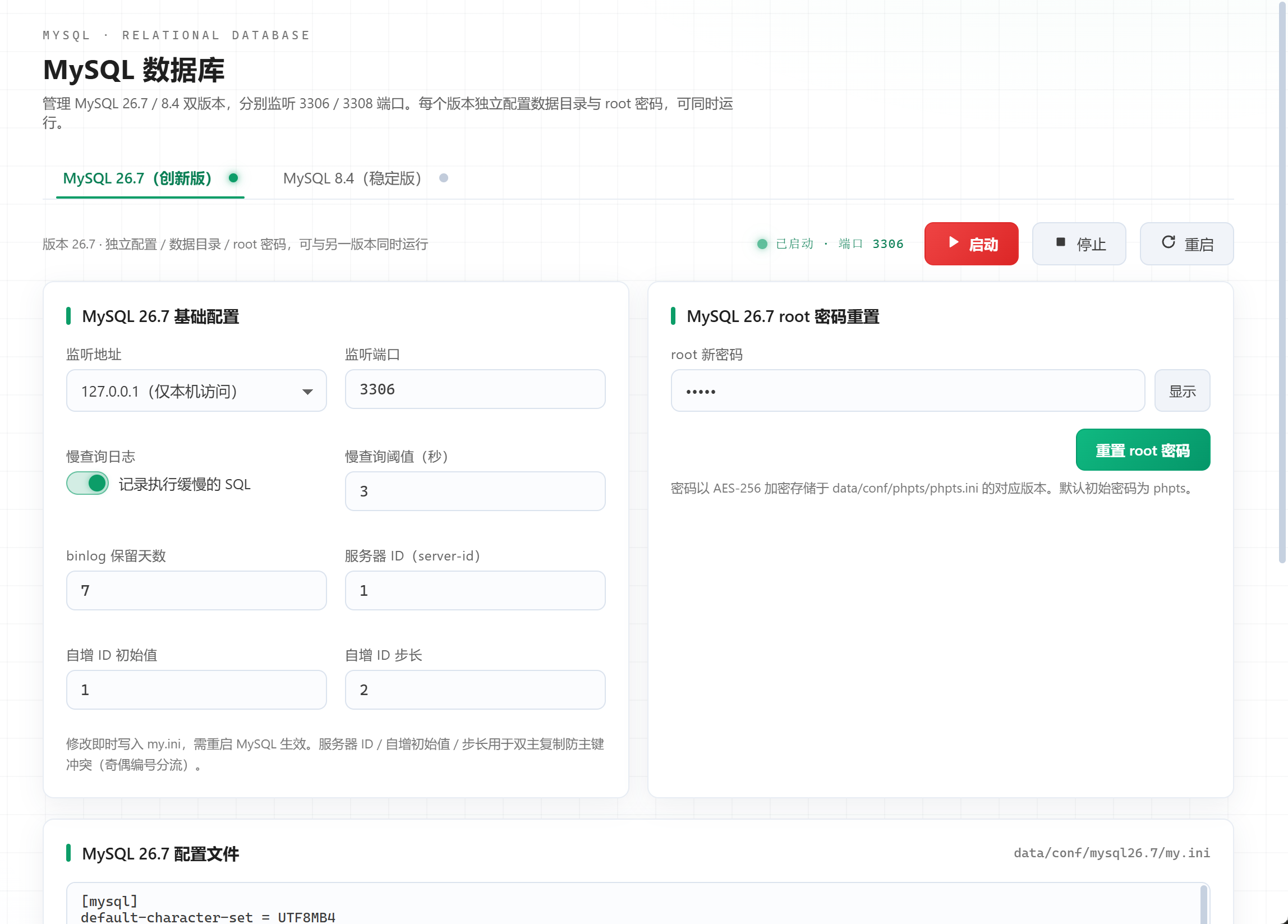Toggle the 慢查询日志 switch off
This screenshot has height=924, width=1288.
[x=88, y=484]
